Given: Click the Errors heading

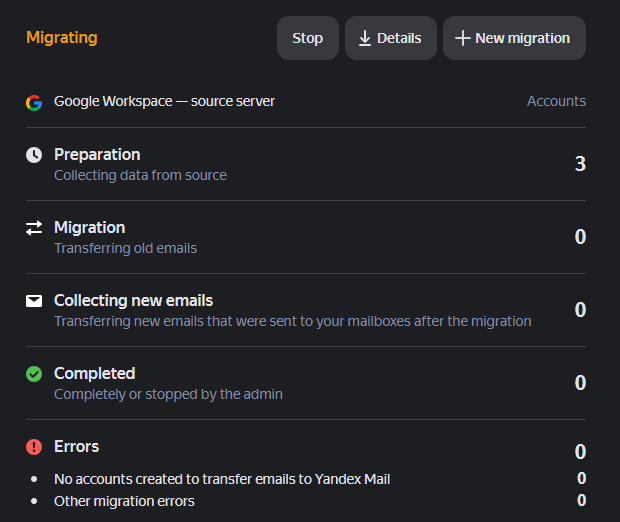Looking at the screenshot, I should tap(76, 446).
